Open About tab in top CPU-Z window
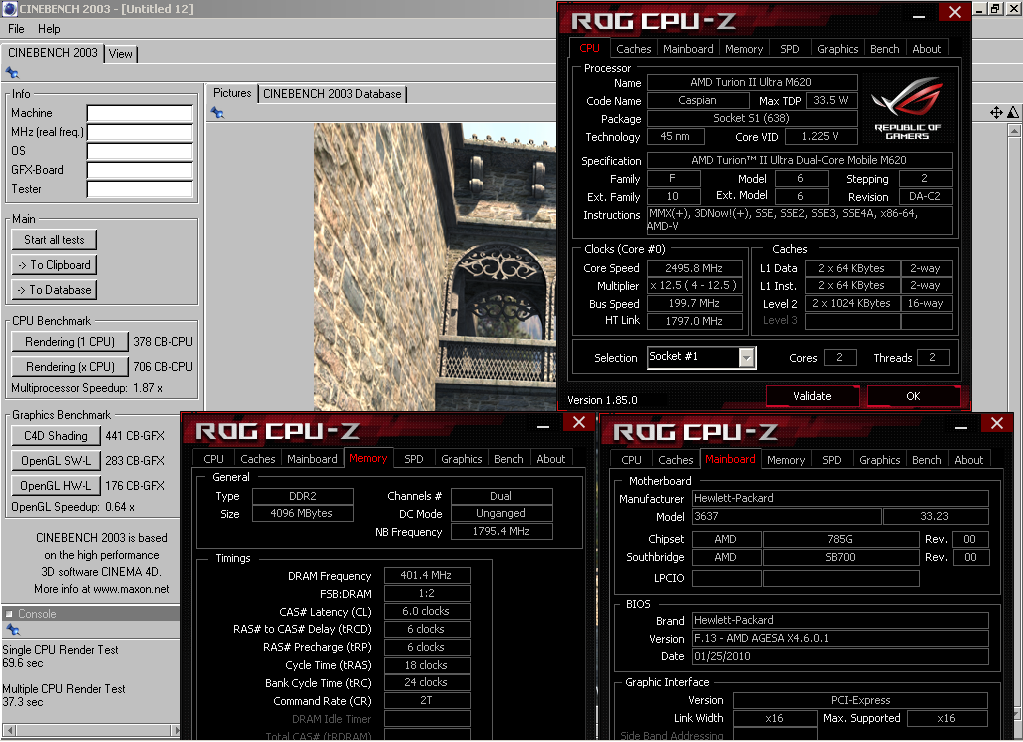 926,49
